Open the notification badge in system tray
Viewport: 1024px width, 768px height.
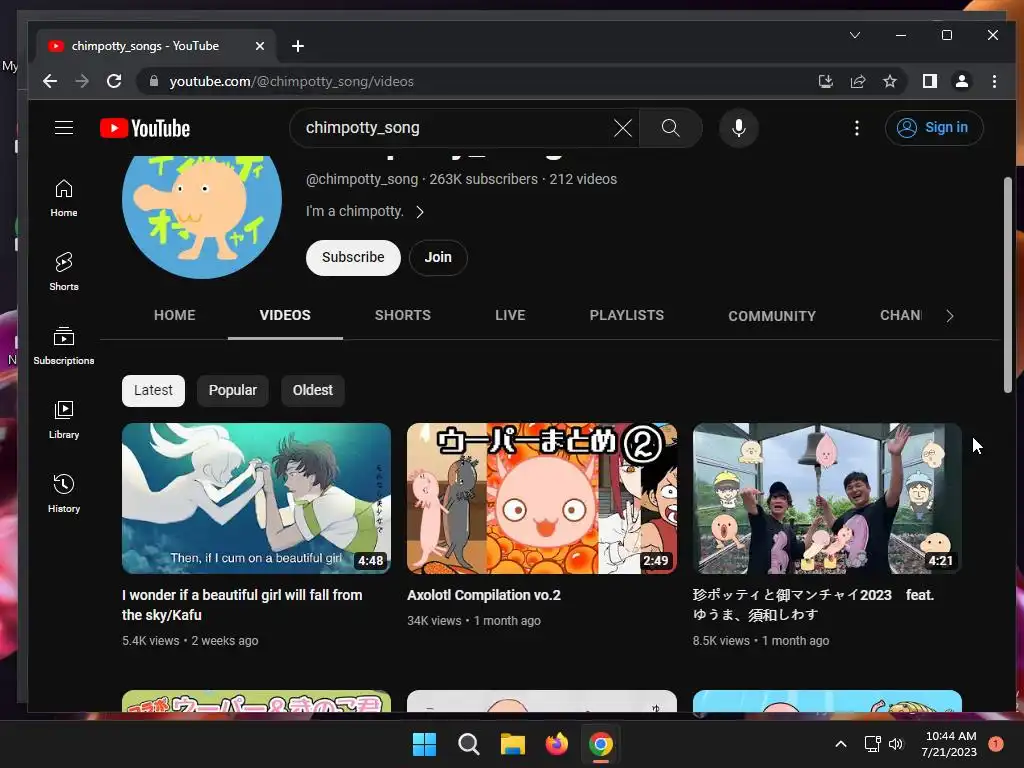996,744
